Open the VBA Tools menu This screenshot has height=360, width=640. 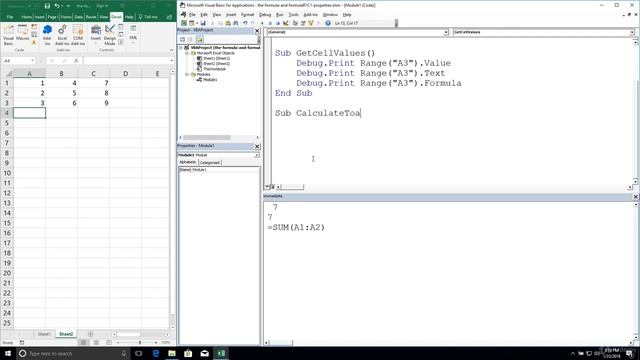293,15
